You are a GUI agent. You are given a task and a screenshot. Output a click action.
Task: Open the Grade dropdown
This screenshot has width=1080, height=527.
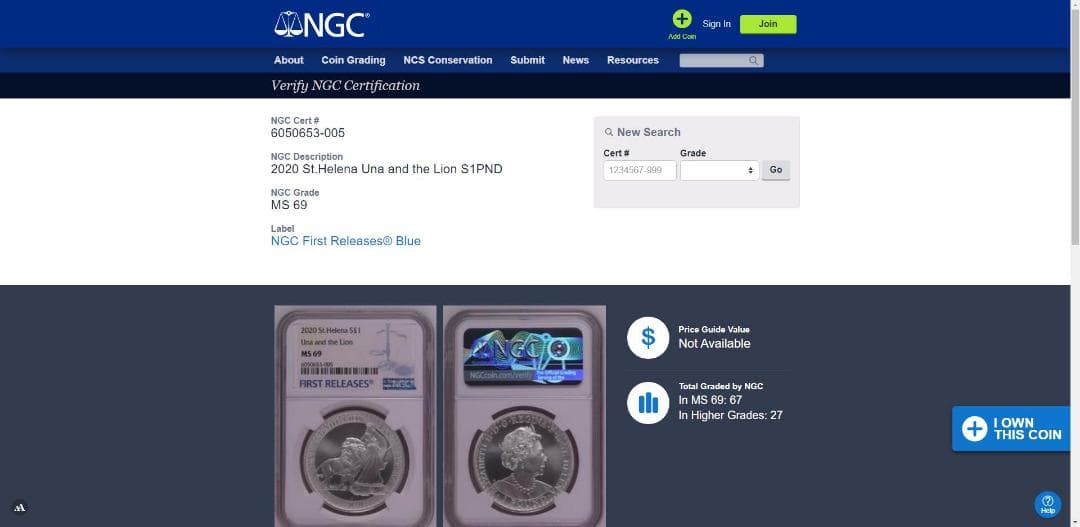(x=719, y=170)
